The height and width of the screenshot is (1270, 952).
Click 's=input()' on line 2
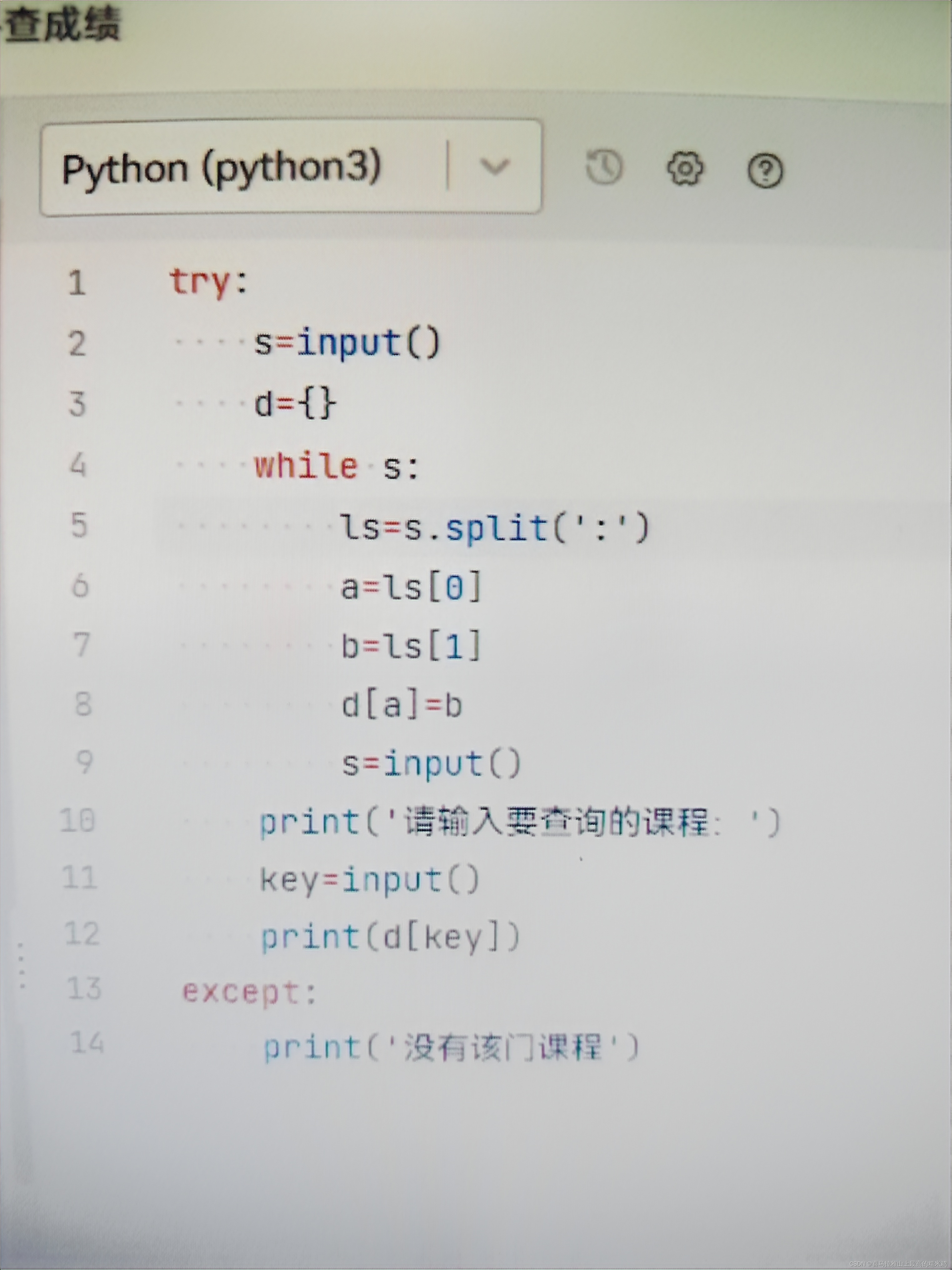(347, 343)
